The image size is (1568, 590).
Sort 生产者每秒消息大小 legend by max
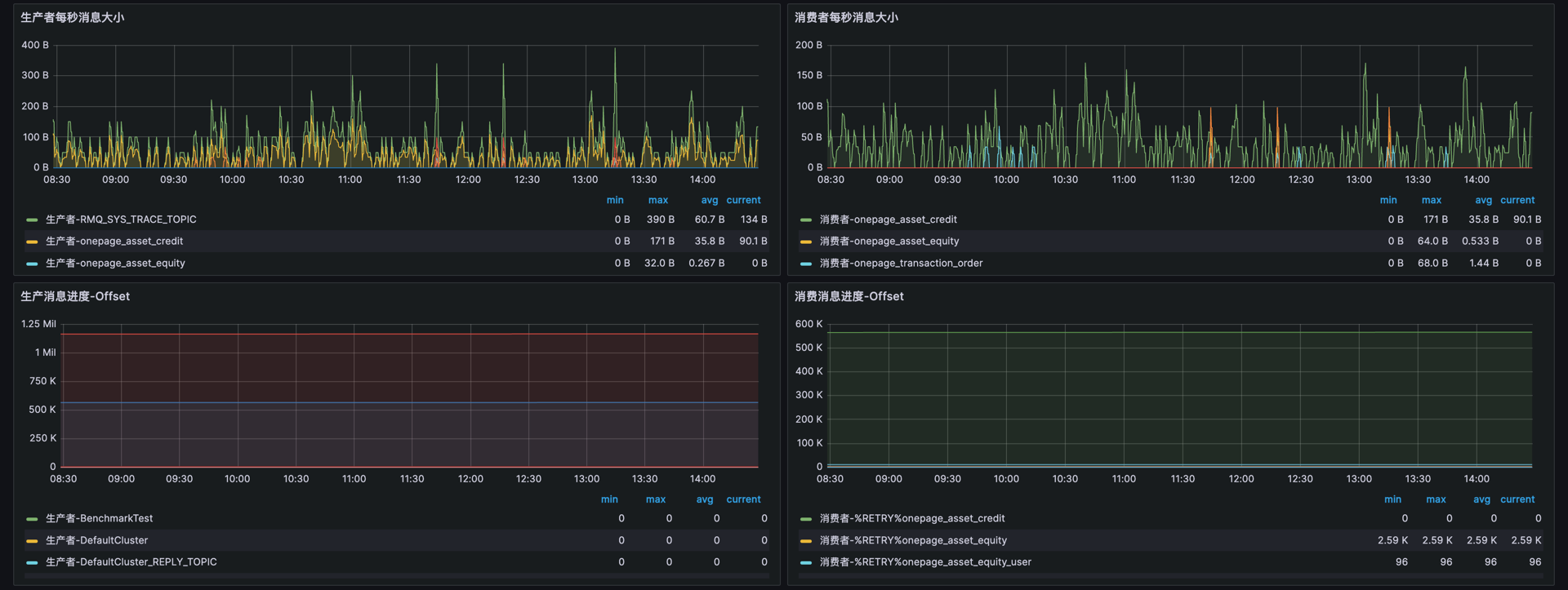click(x=658, y=200)
